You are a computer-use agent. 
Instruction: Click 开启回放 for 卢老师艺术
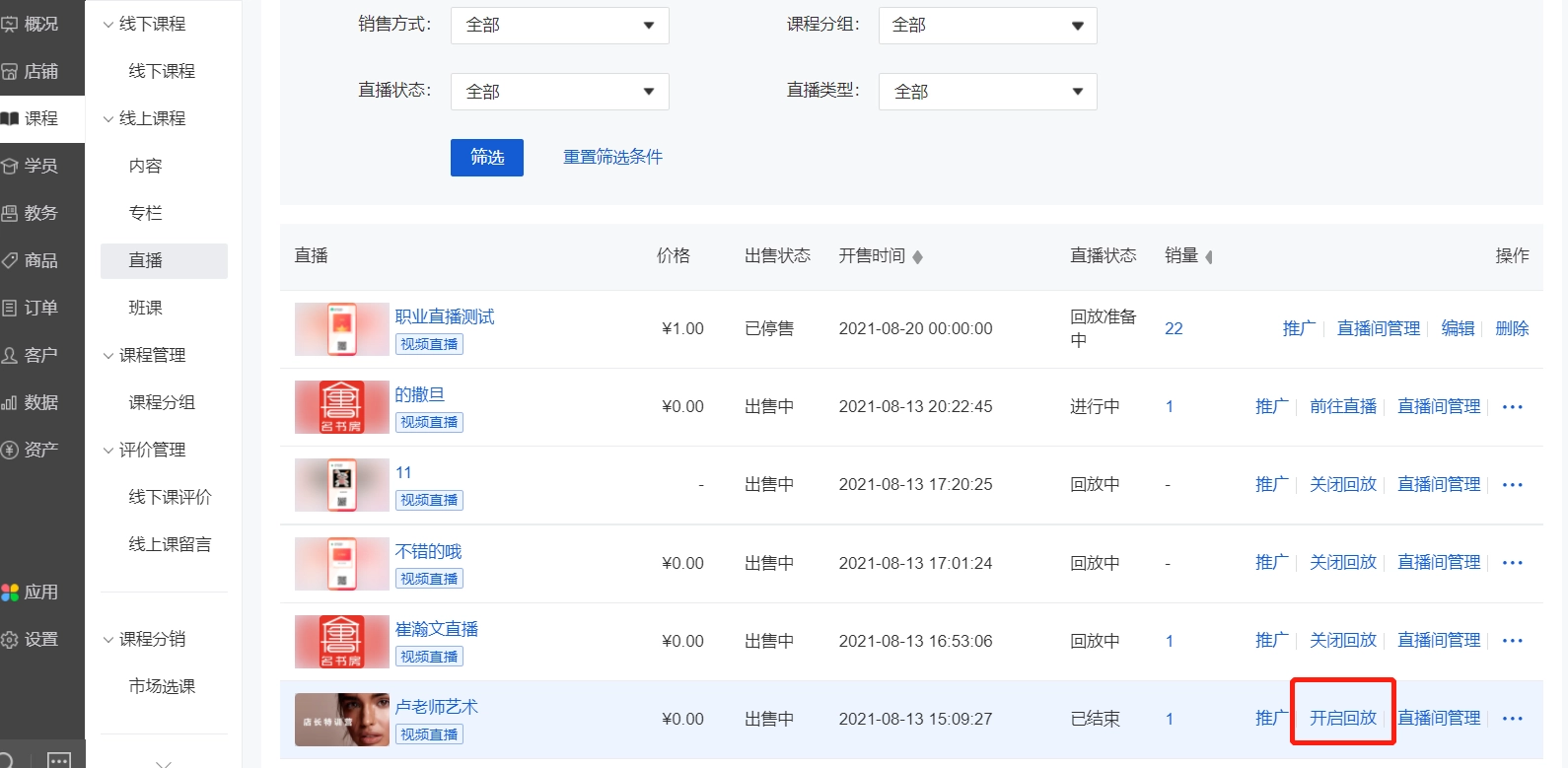(1342, 718)
